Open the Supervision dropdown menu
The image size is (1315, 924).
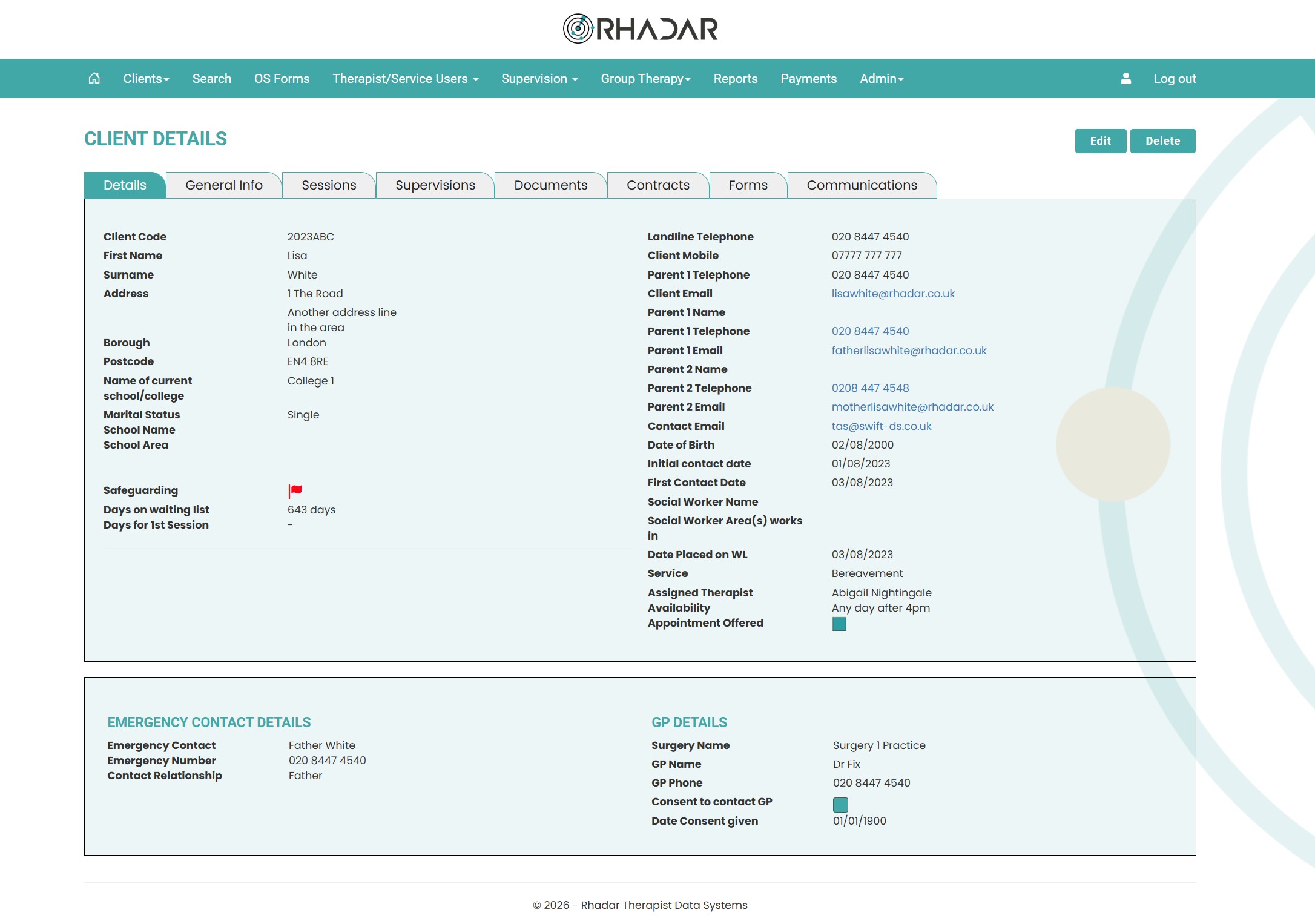pos(539,79)
